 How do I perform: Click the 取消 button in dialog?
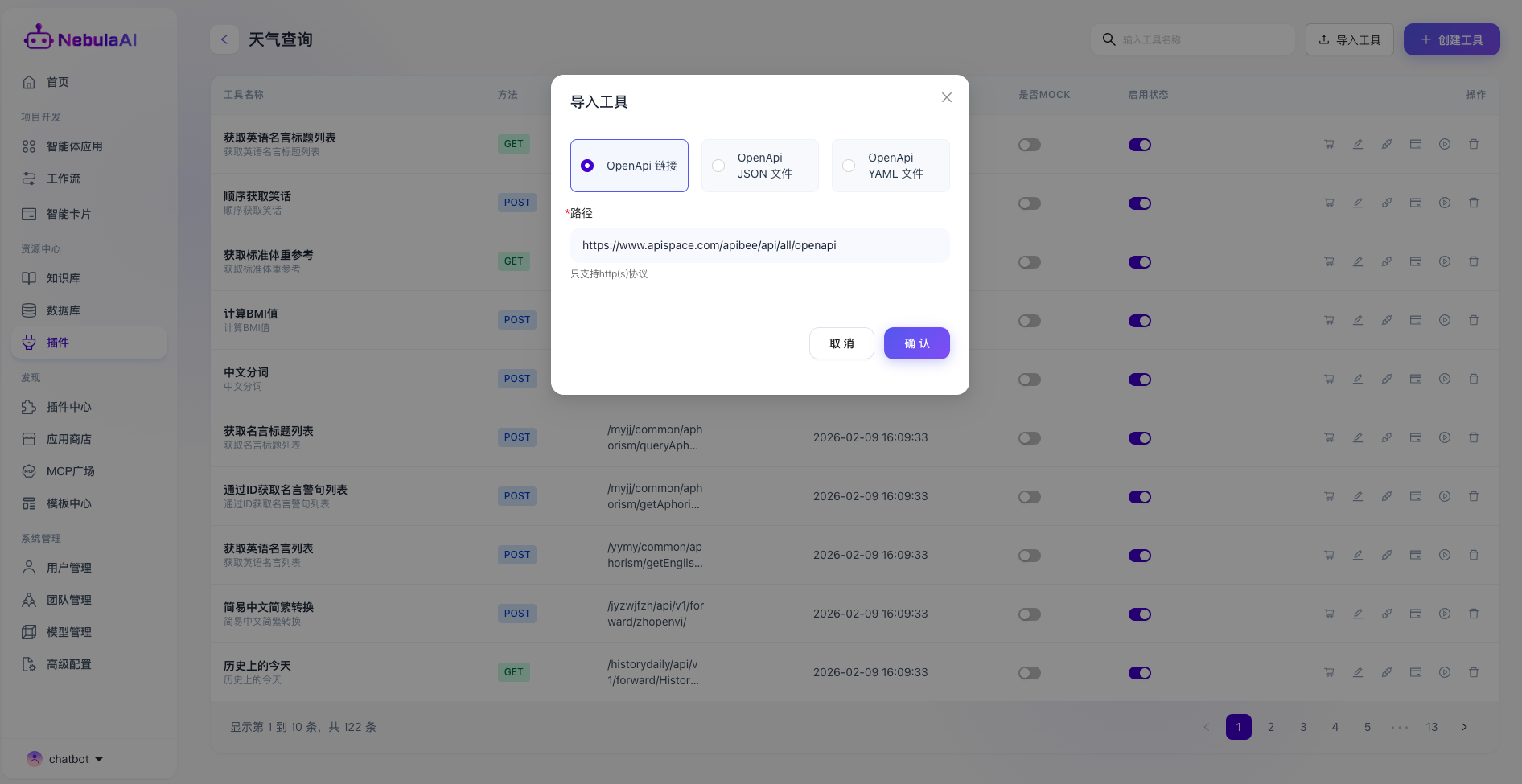pyautogui.click(x=841, y=343)
